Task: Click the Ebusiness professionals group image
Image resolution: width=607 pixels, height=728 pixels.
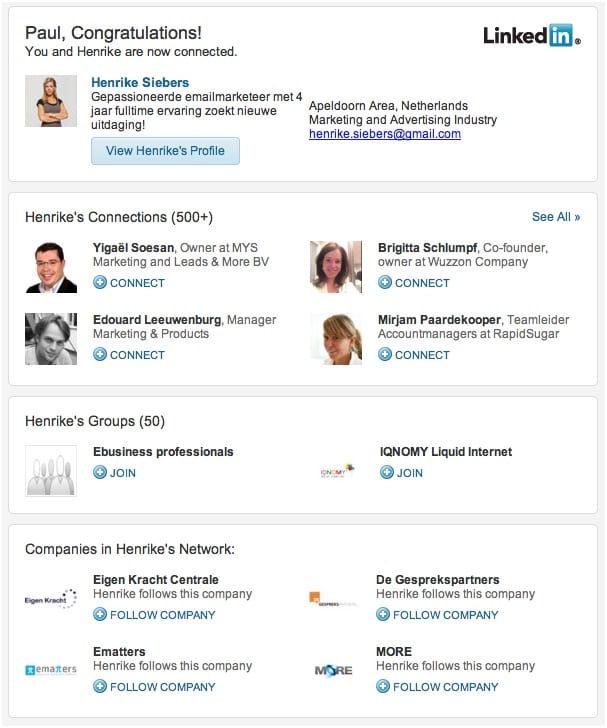Action: point(51,471)
